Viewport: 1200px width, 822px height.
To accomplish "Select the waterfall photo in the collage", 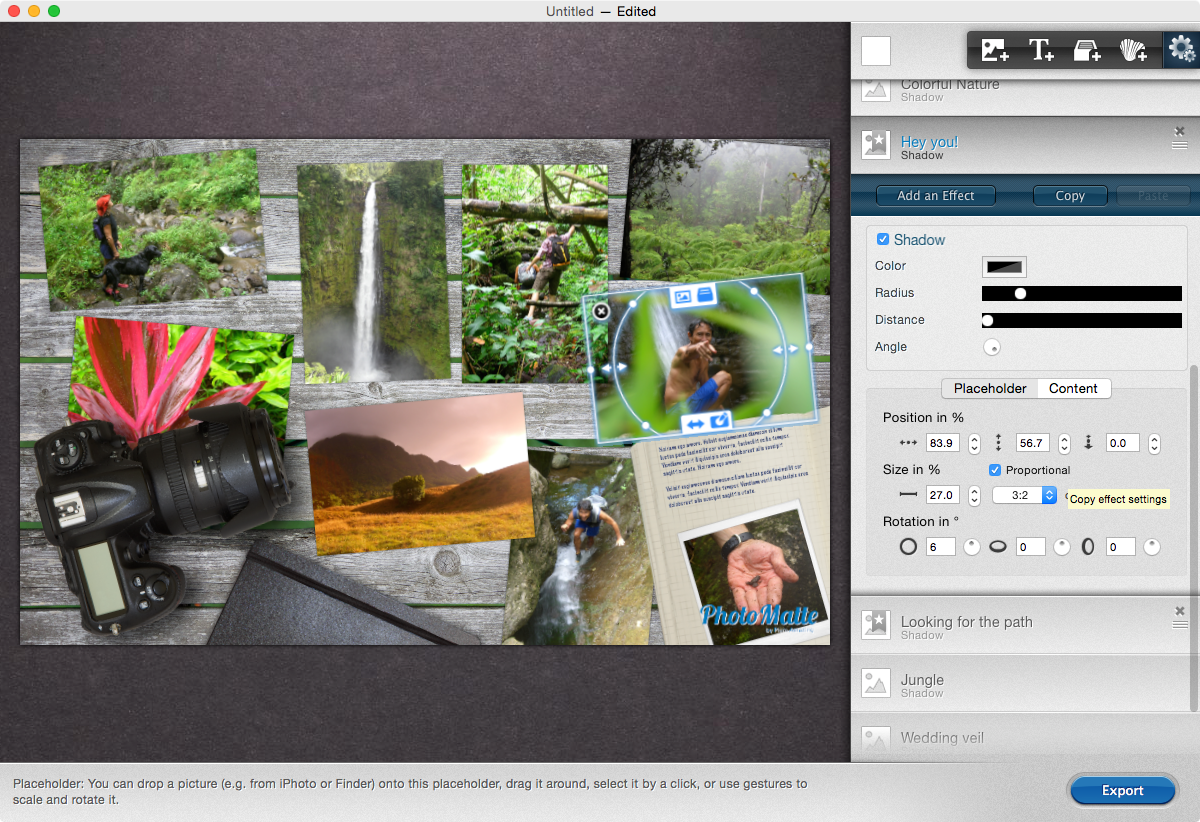I will pyautogui.click(x=375, y=270).
